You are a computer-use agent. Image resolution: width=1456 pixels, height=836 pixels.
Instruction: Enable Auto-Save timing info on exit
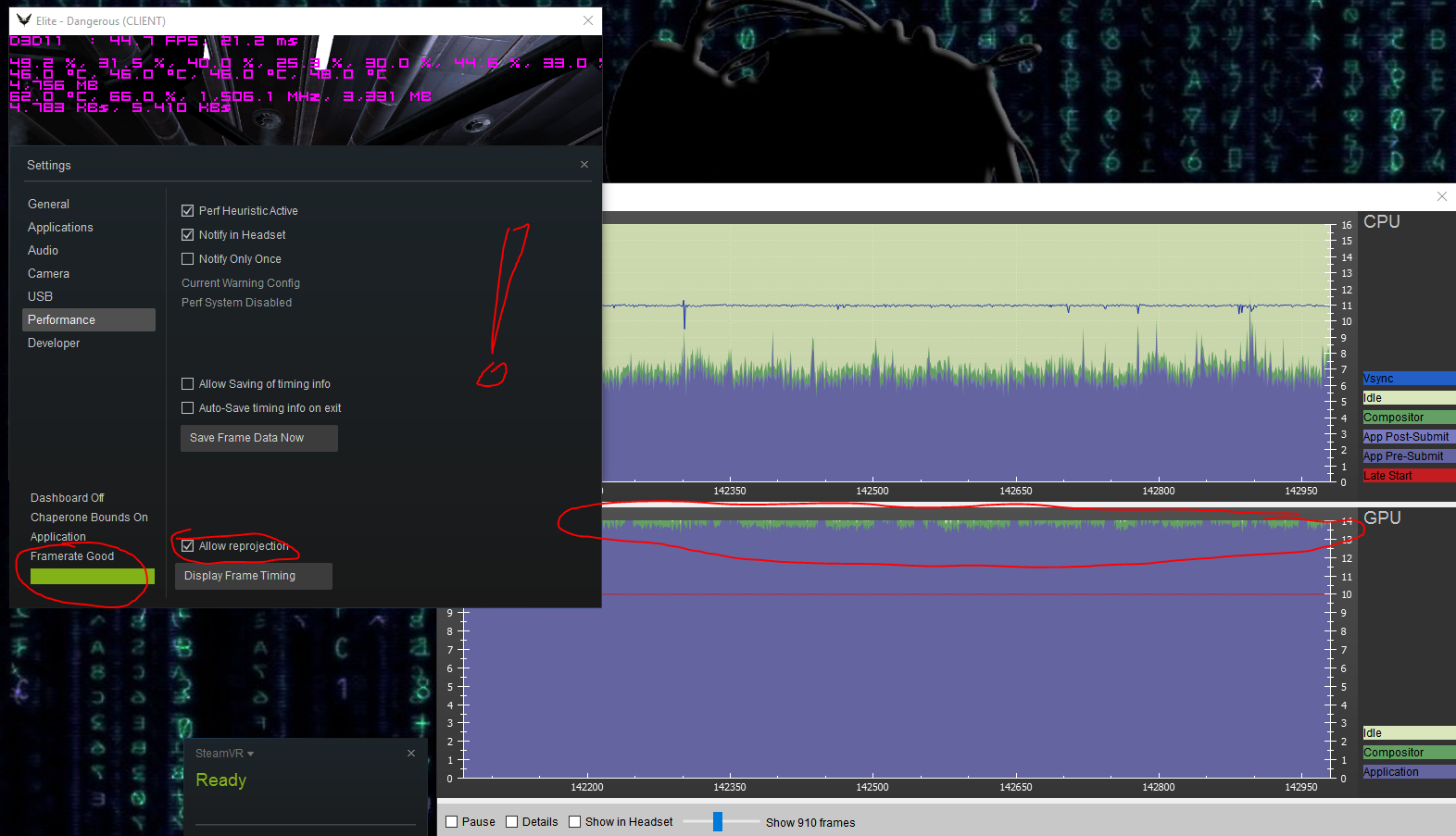188,408
